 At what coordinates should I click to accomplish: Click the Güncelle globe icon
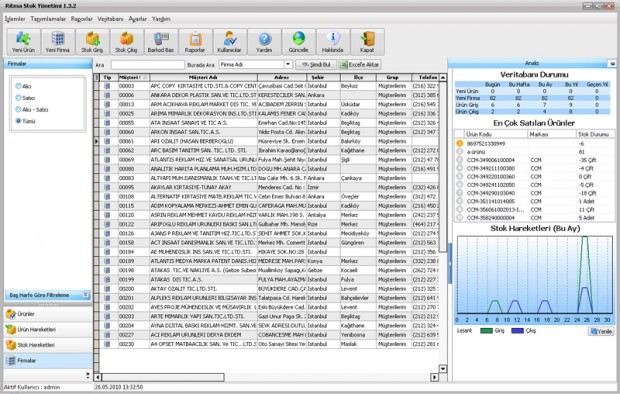click(x=299, y=42)
